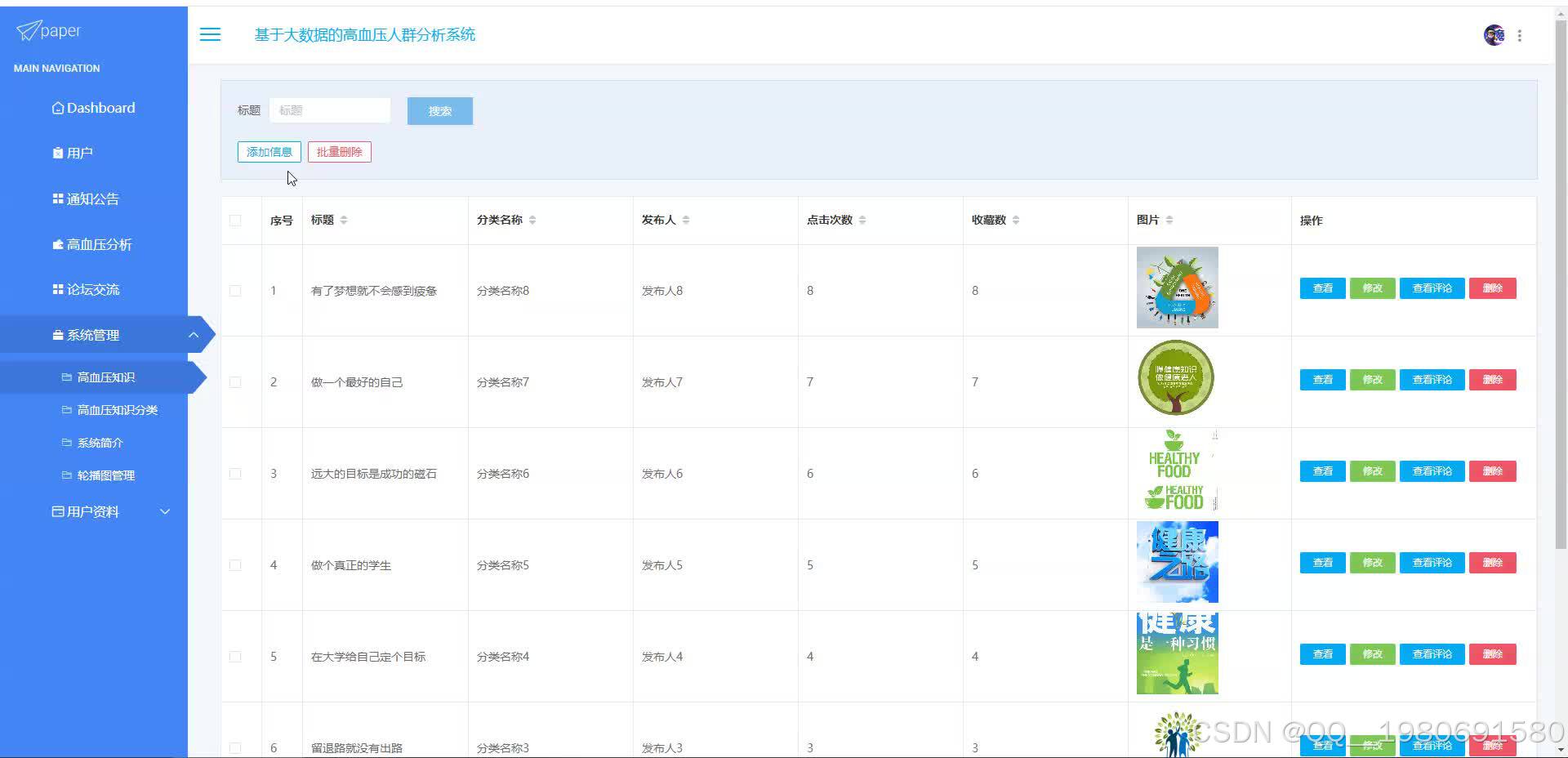
Task: Focus the 标题 search input field
Action: coord(330,110)
